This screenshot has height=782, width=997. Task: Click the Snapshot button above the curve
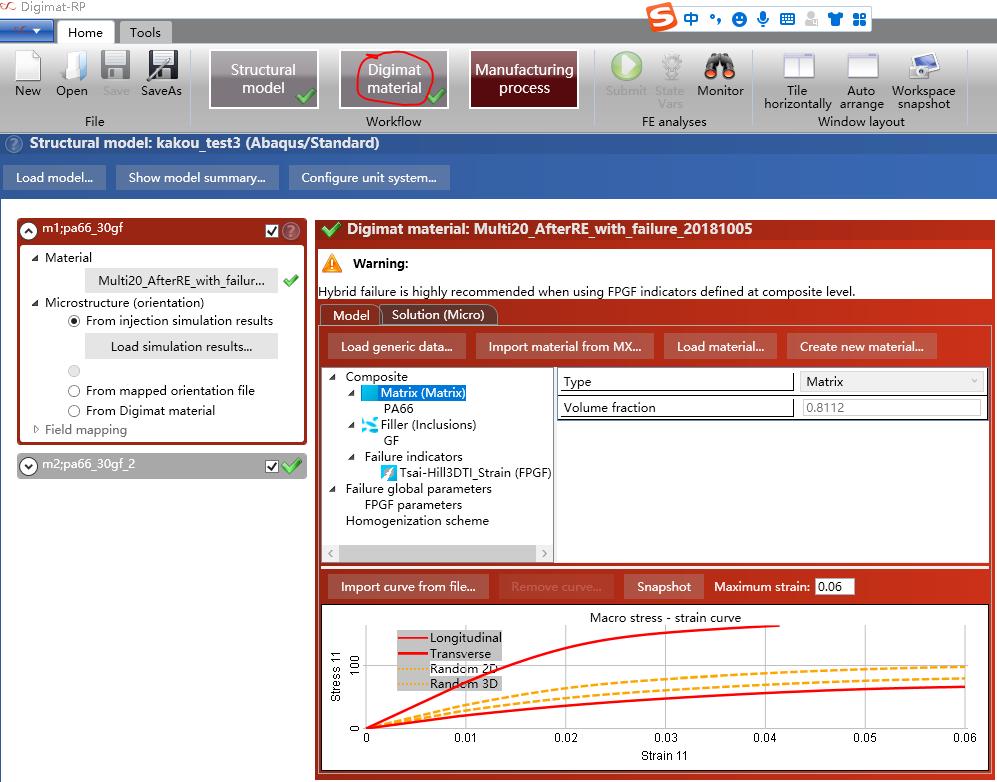664,587
